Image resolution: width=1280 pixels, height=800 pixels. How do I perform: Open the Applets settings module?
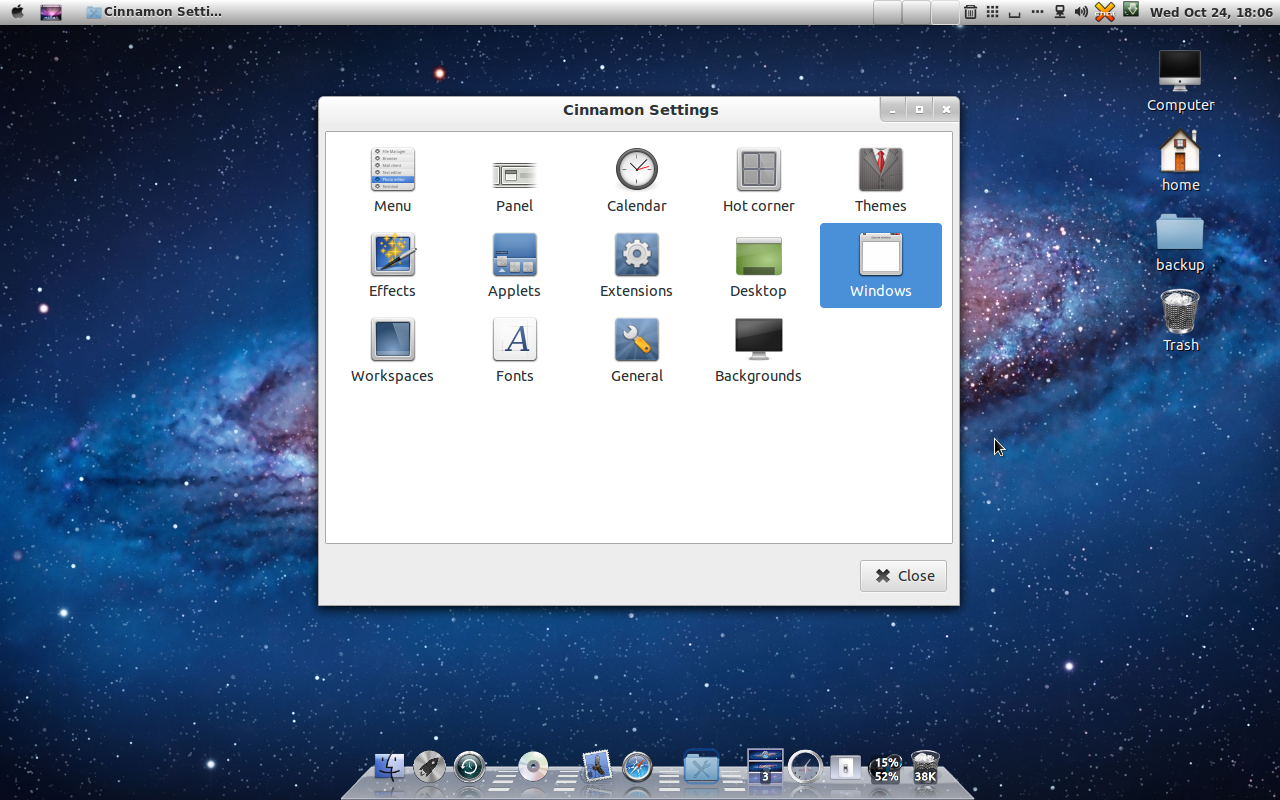(514, 266)
